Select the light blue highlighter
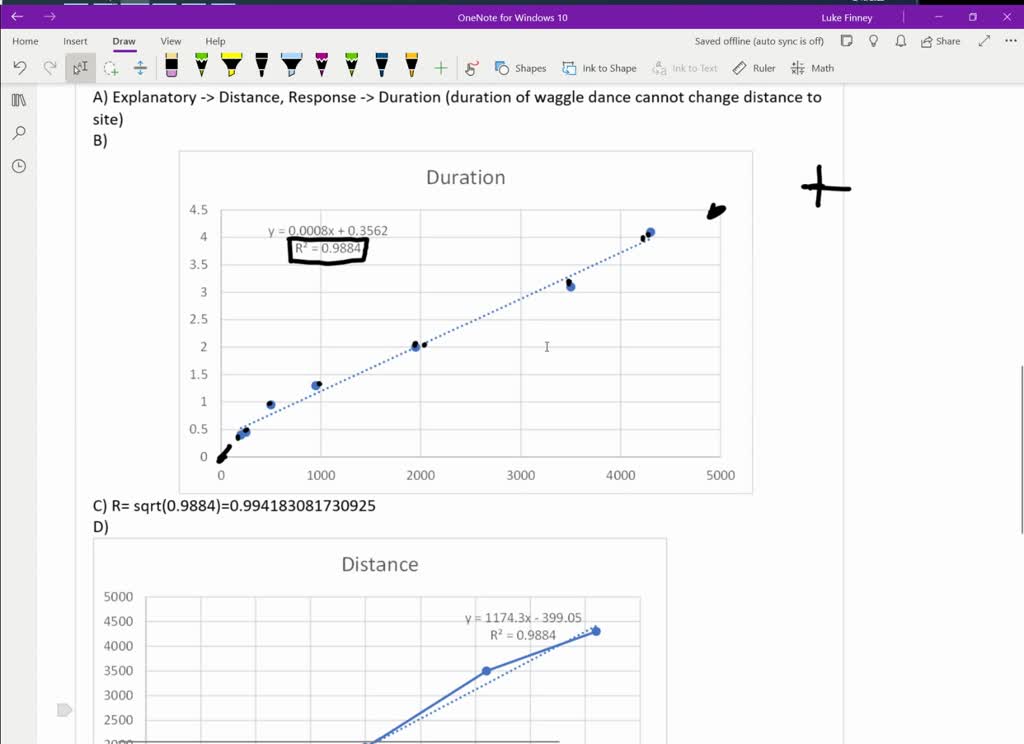Image resolution: width=1024 pixels, height=744 pixels. pyautogui.click(x=291, y=65)
